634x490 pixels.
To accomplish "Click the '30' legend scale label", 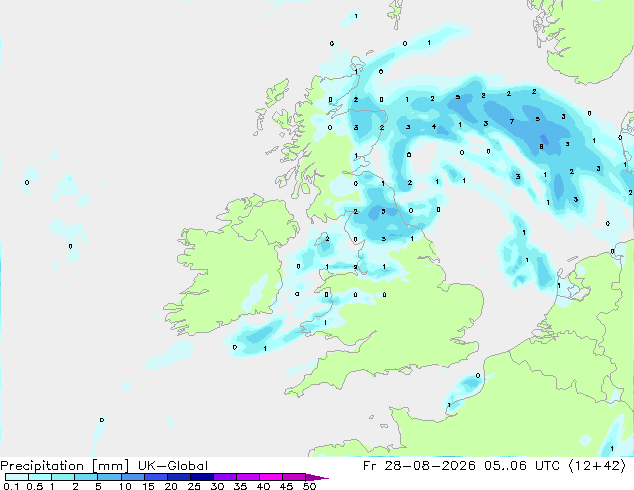I will pyautogui.click(x=217, y=486).
